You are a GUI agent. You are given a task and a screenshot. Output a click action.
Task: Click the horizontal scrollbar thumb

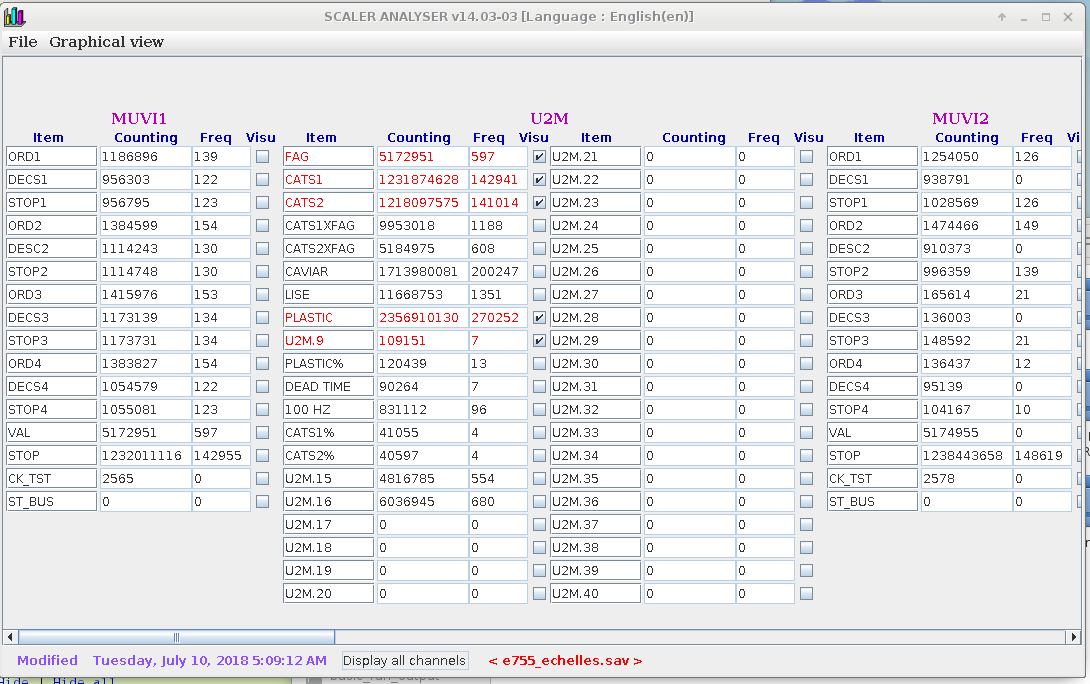coord(177,637)
